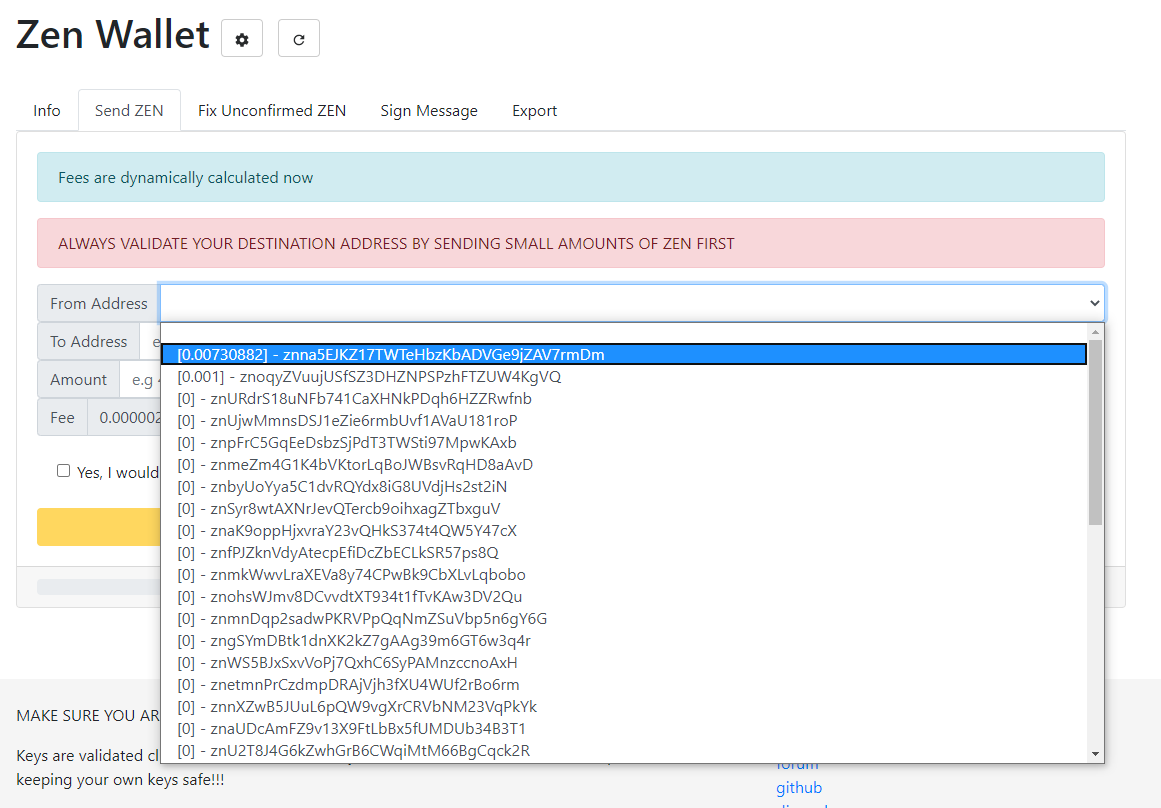Go to the Sign Message tab
Viewport: 1161px width, 808px height.
[429, 110]
